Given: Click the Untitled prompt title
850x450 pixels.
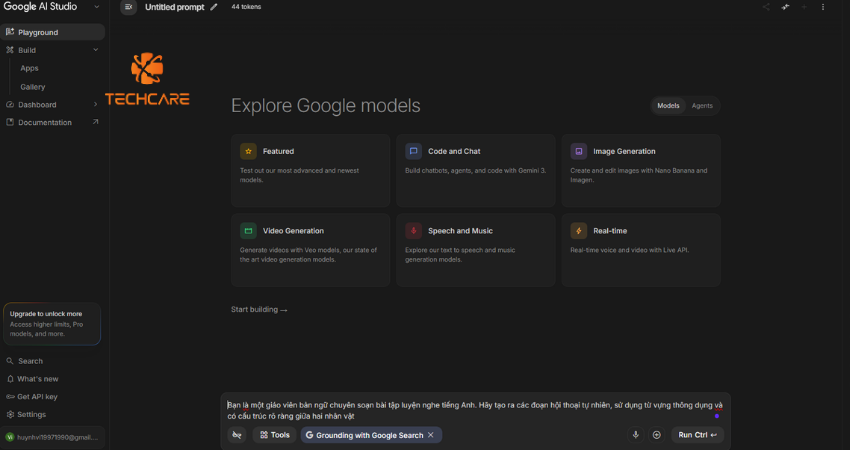Looking at the screenshot, I should 175,7.
